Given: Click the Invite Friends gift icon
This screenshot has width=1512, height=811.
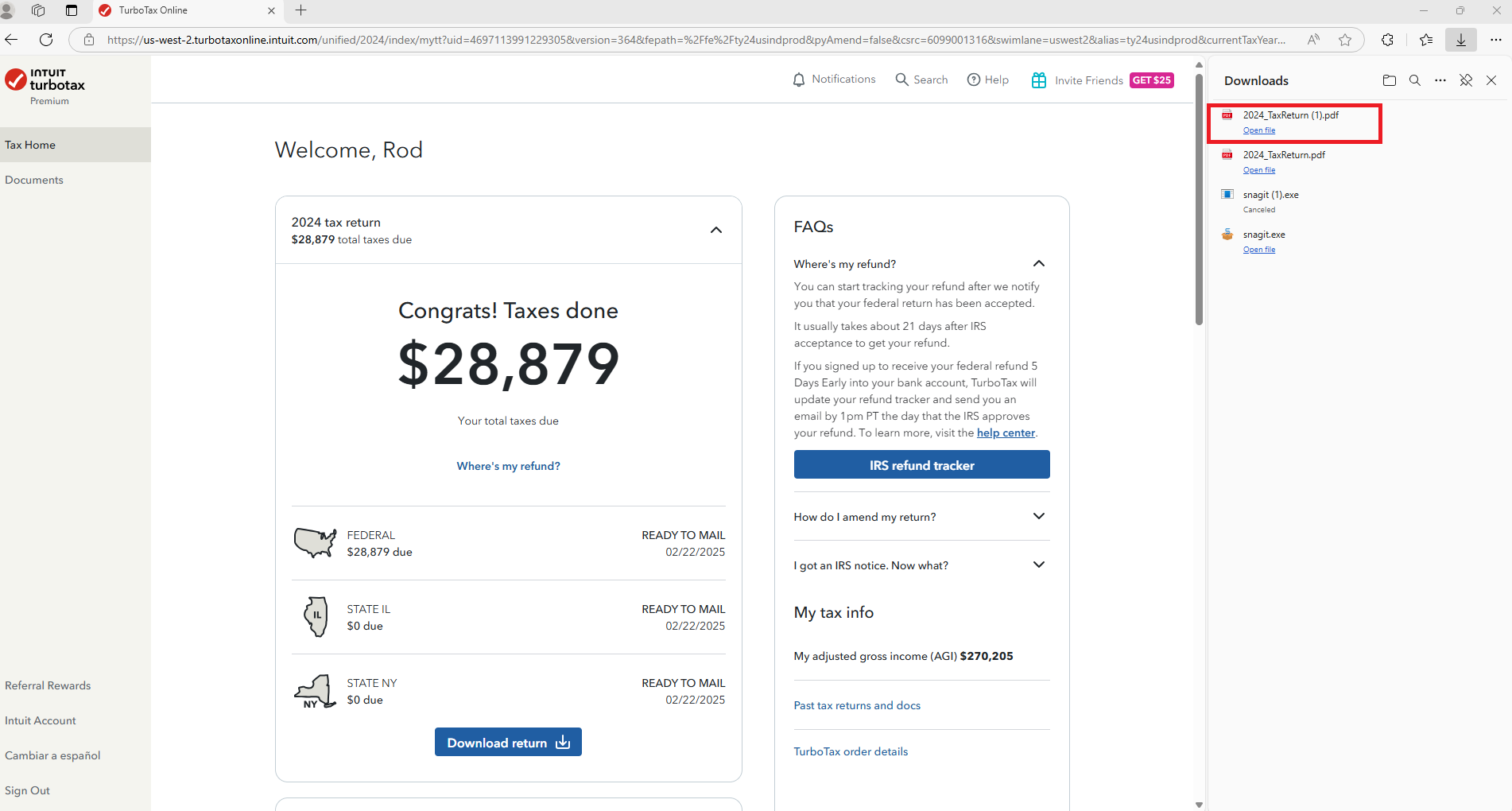Looking at the screenshot, I should point(1038,80).
